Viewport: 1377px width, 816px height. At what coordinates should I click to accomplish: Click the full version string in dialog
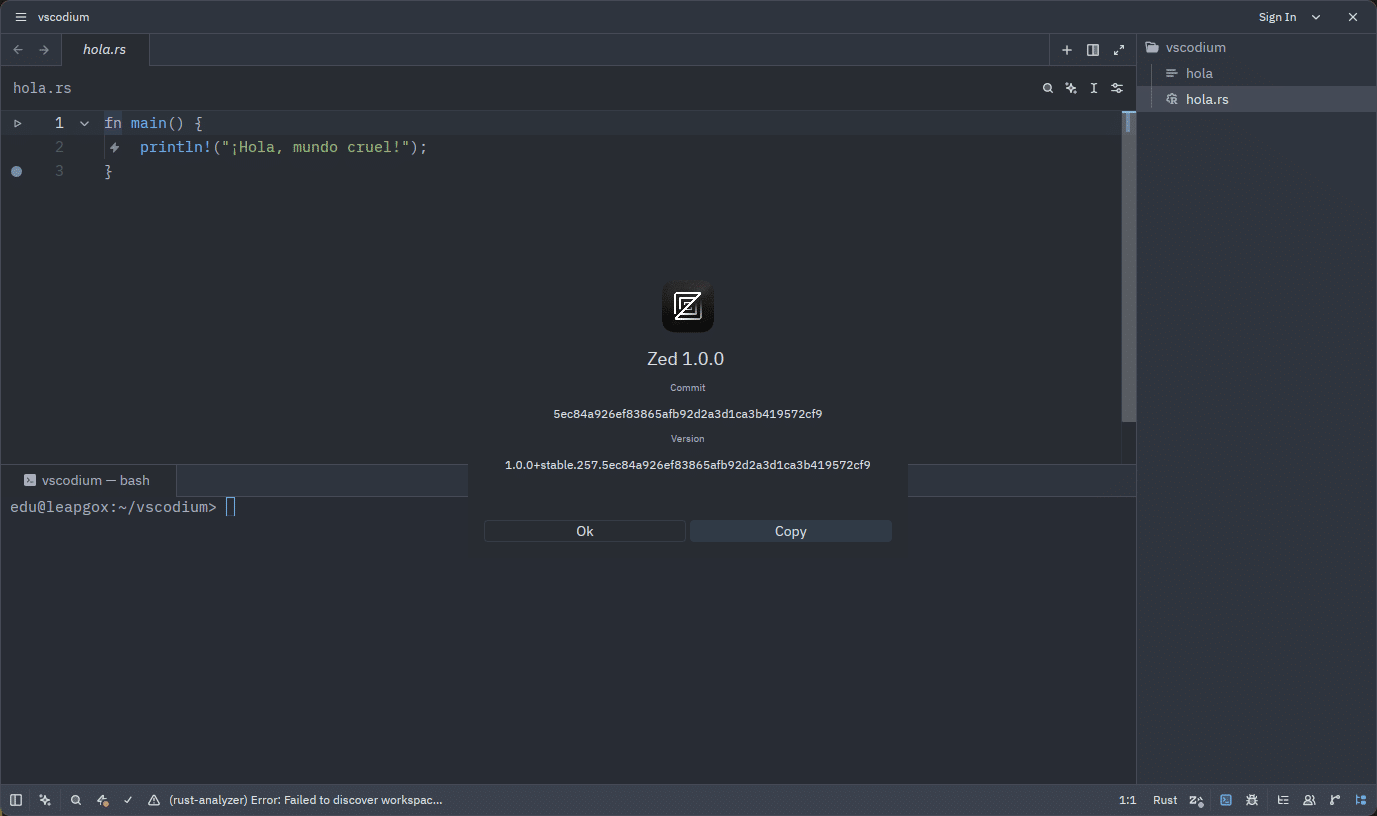coord(688,465)
